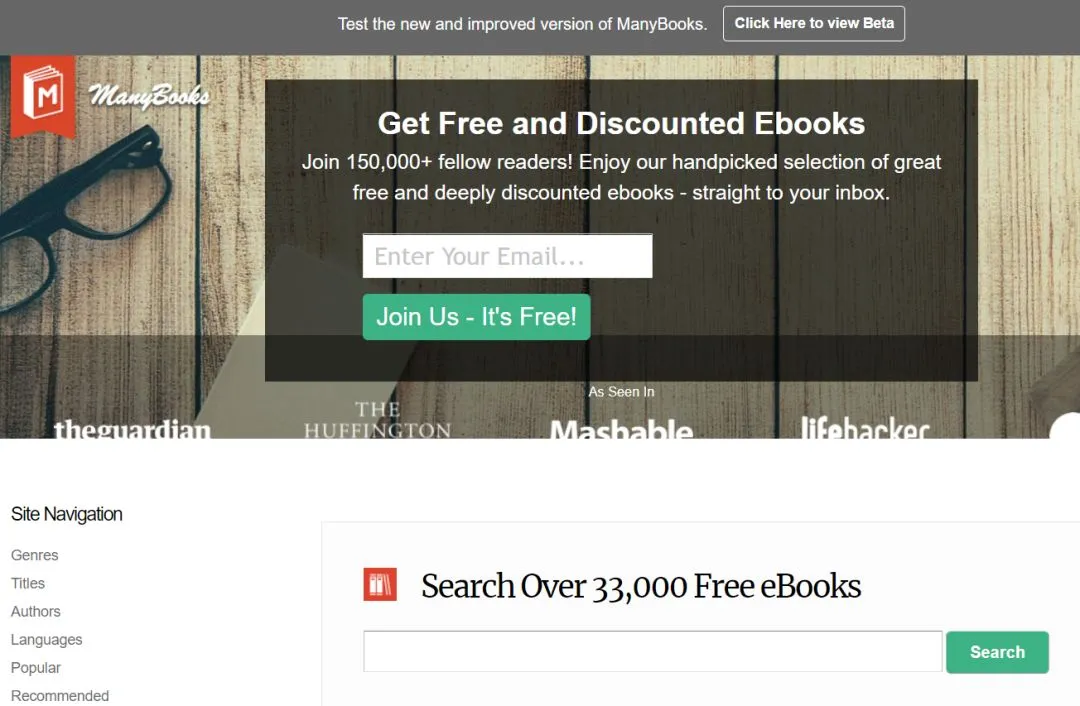Open Genres in Site Navigation
Viewport: 1080px width, 706px height.
pyautogui.click(x=34, y=555)
